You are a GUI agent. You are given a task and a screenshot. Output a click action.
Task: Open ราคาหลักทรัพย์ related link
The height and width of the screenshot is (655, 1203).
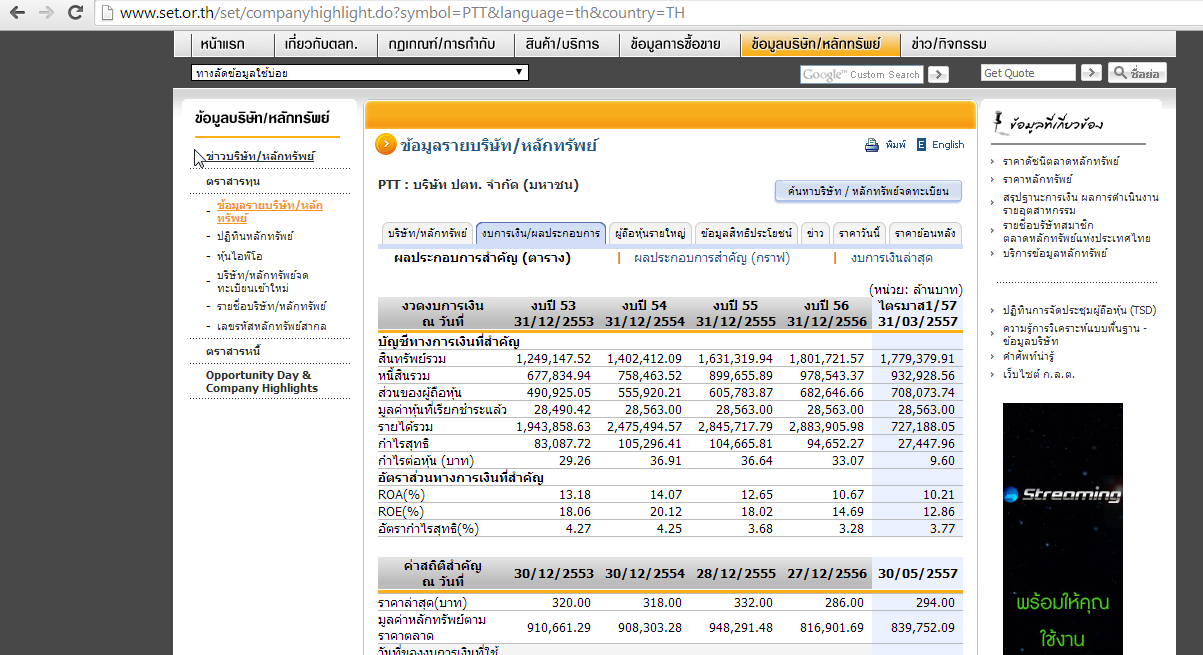point(1038,178)
